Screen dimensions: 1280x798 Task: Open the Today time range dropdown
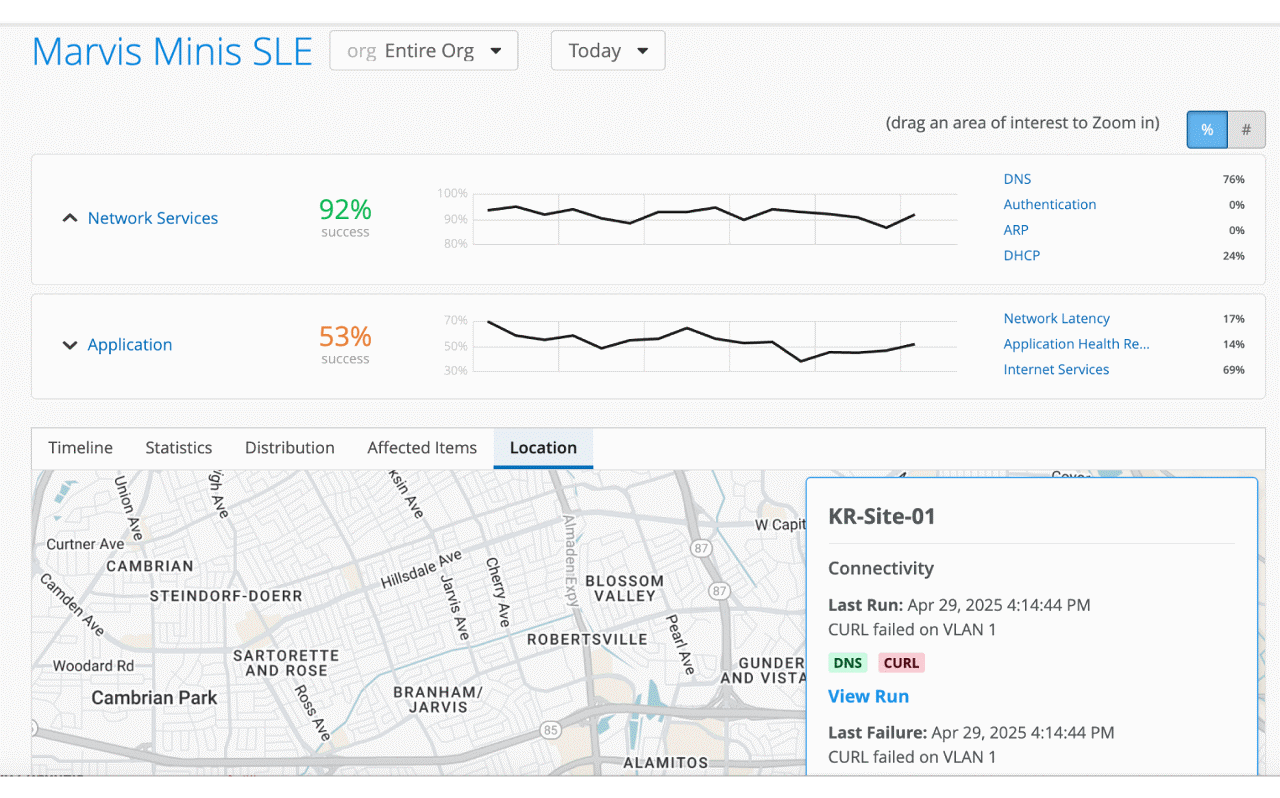(608, 51)
